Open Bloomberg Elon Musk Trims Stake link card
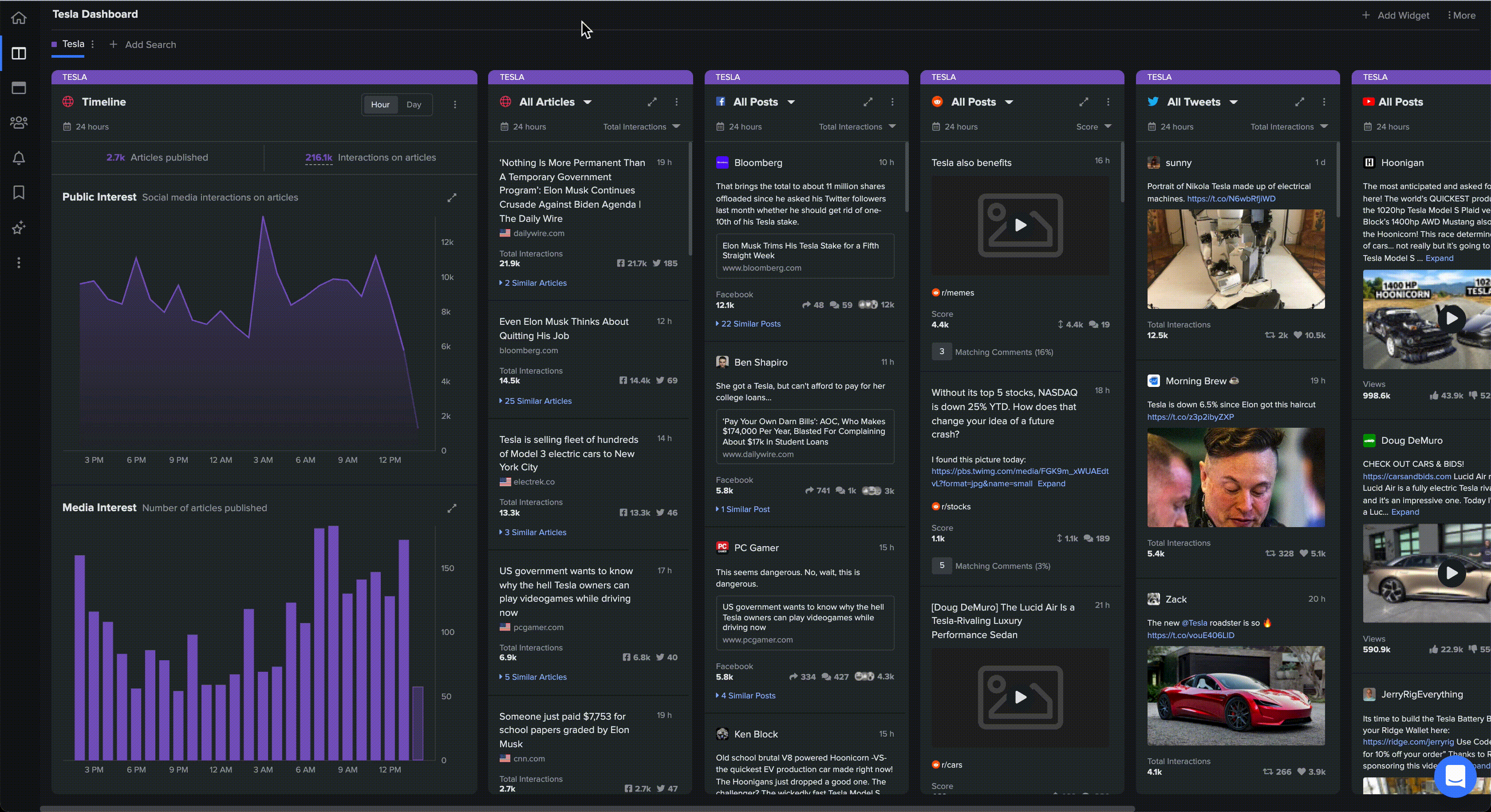The width and height of the screenshot is (1491, 812). (805, 256)
